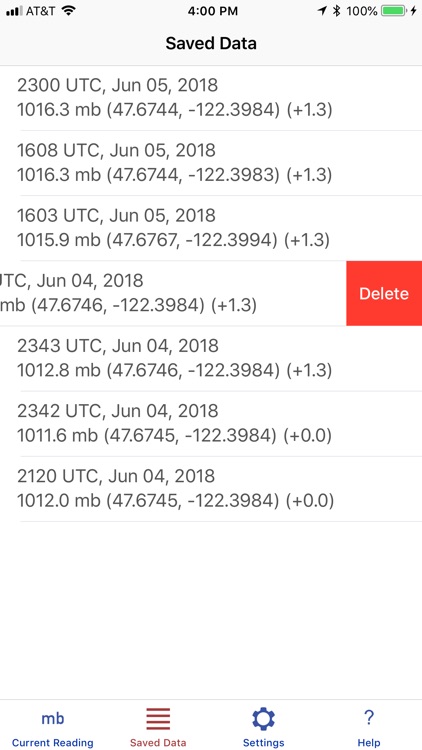Open the 1015.9 mb saved record
Viewport: 422px width, 750px height.
tap(211, 228)
